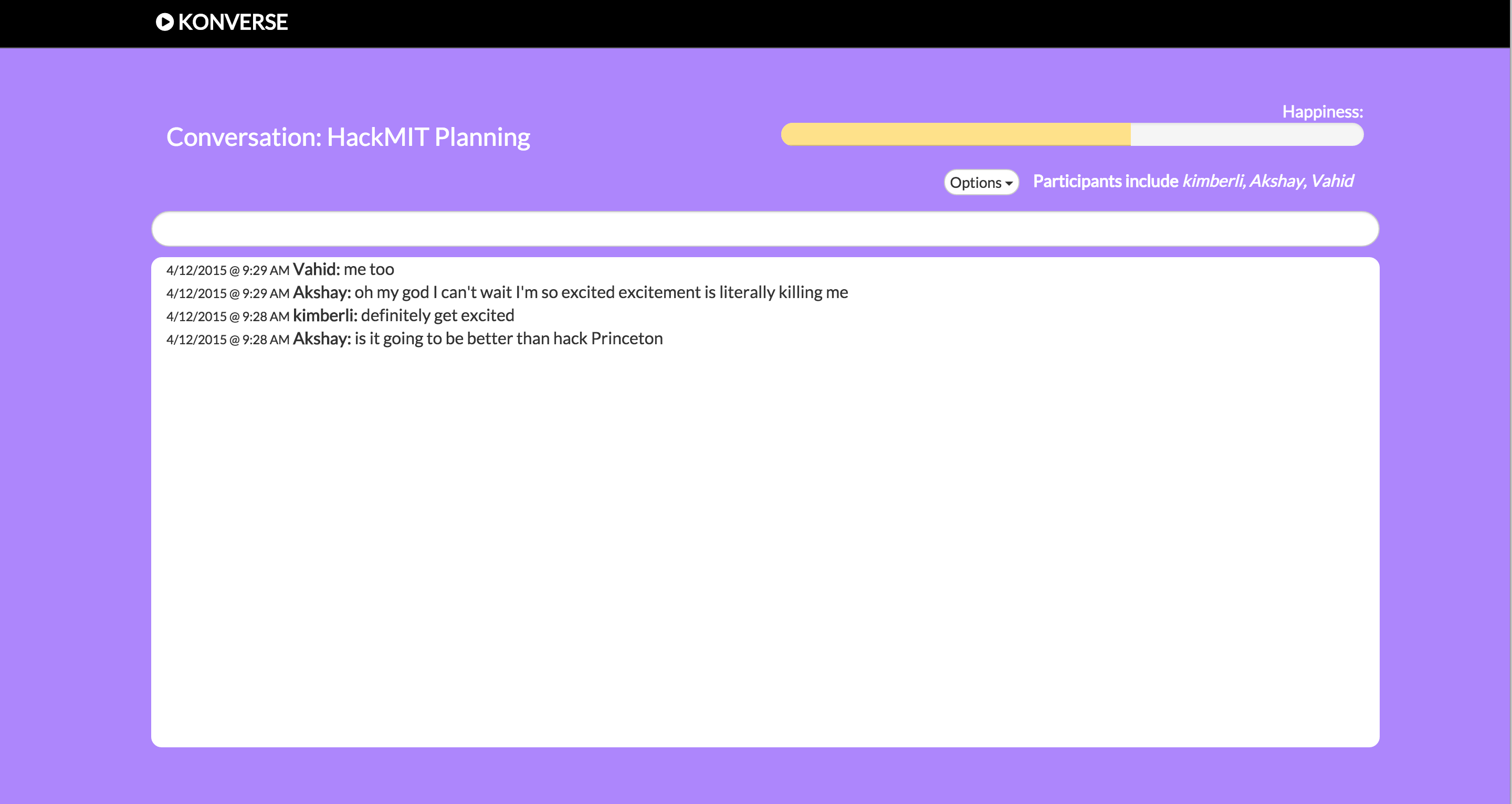Click Vahid's "me too" message
The width and height of the screenshot is (1512, 804).
pos(369,269)
